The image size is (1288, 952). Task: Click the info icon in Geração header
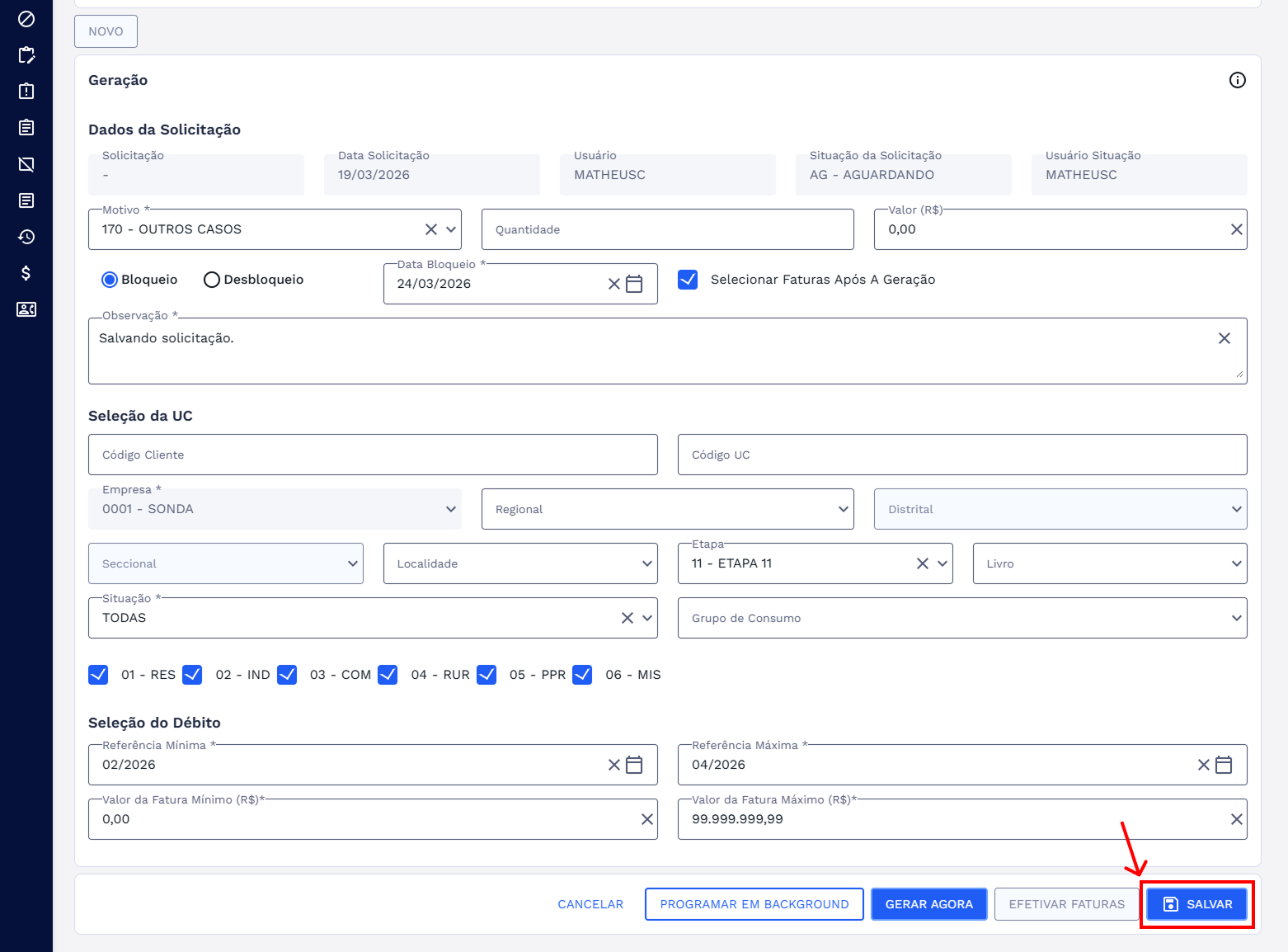1237,80
